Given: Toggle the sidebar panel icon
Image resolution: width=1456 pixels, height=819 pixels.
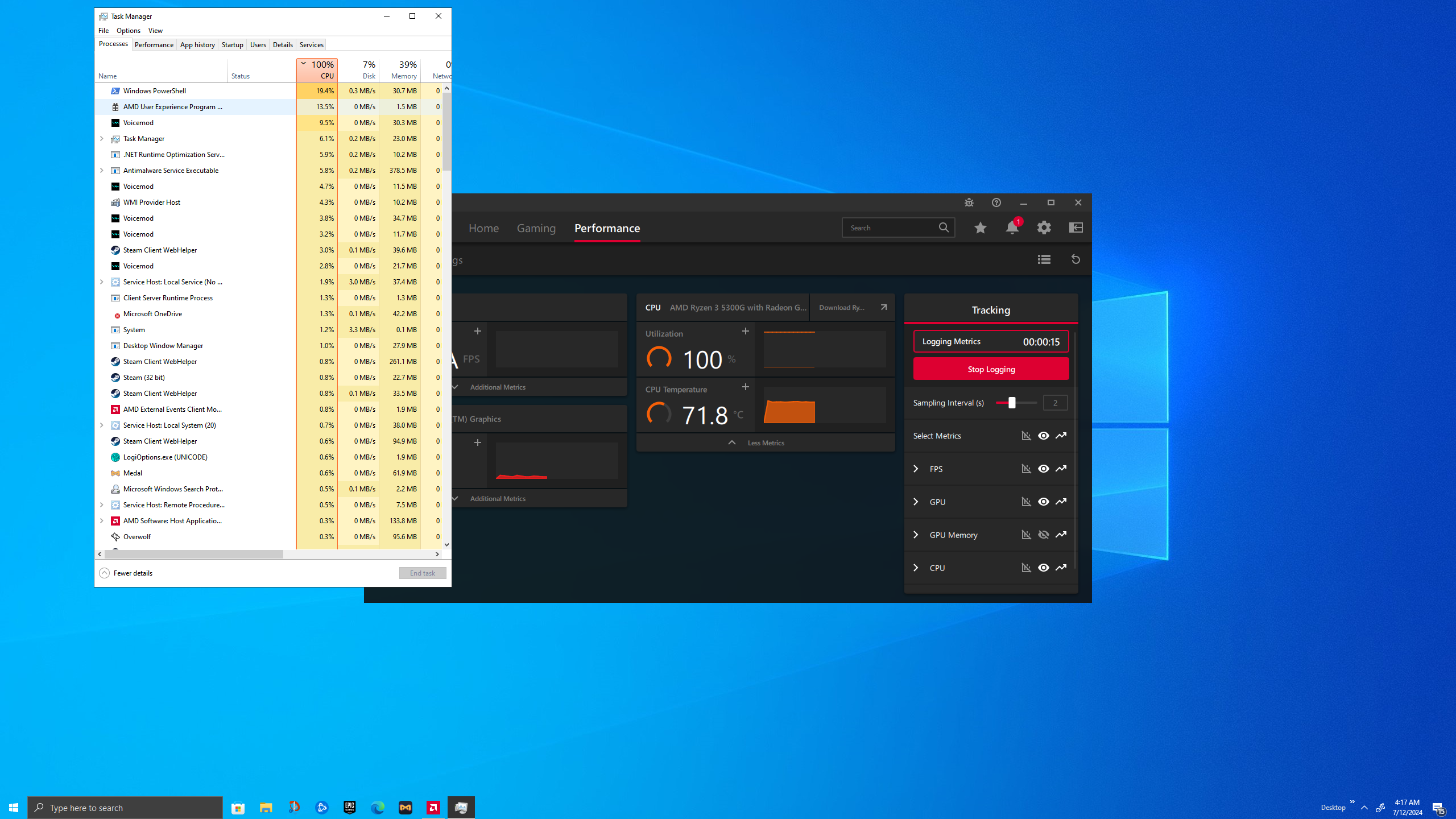Looking at the screenshot, I should 1076,228.
